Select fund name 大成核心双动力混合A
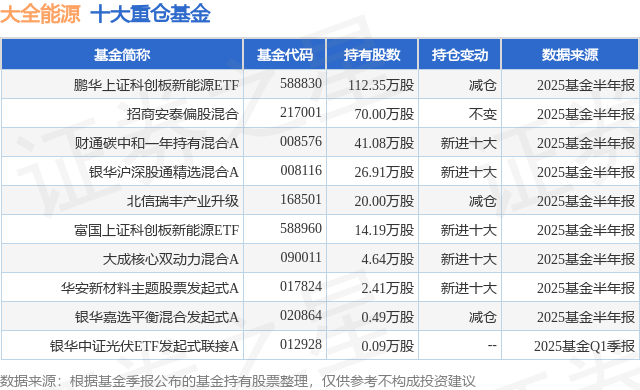This screenshot has height=390, width=640. (171, 259)
